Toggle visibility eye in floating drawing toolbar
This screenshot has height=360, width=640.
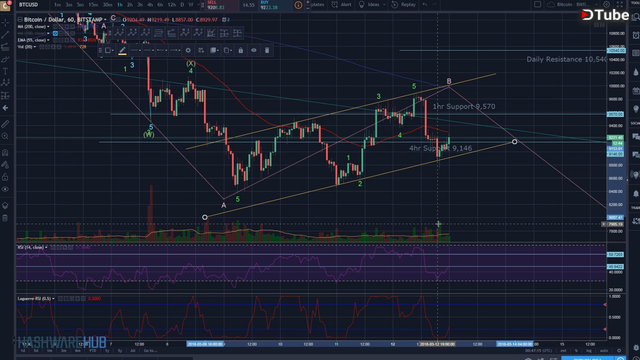pos(254,50)
